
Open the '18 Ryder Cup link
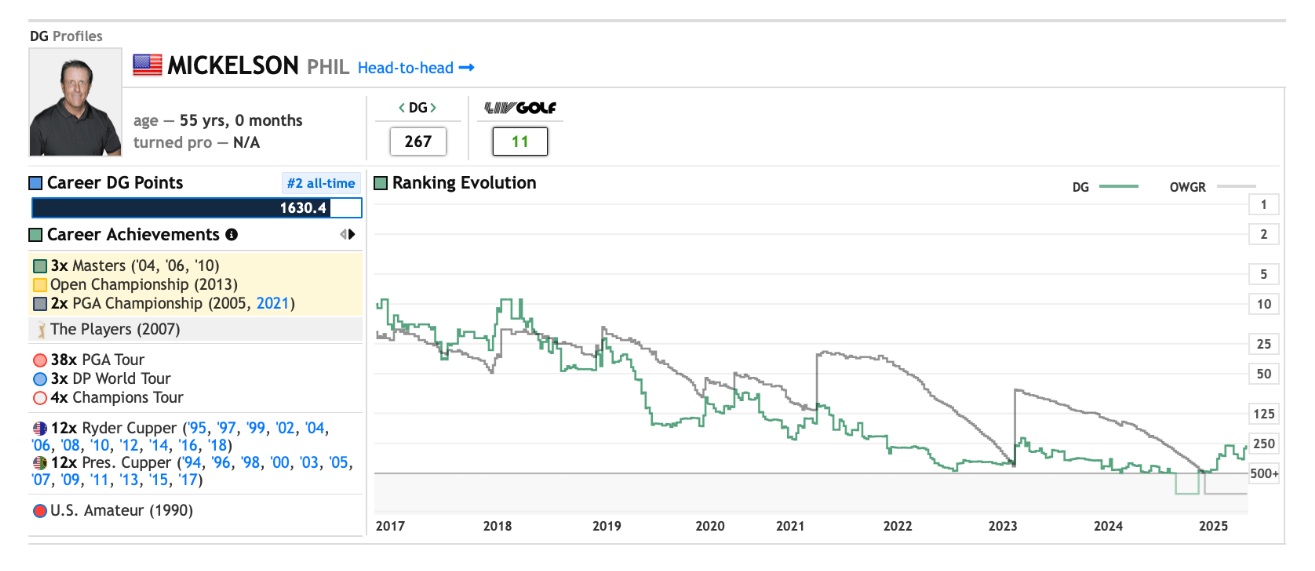click(x=218, y=445)
